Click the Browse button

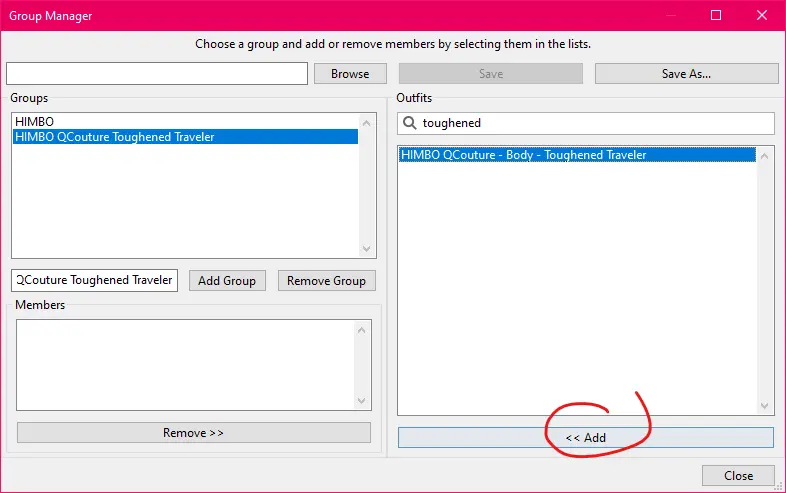point(350,74)
